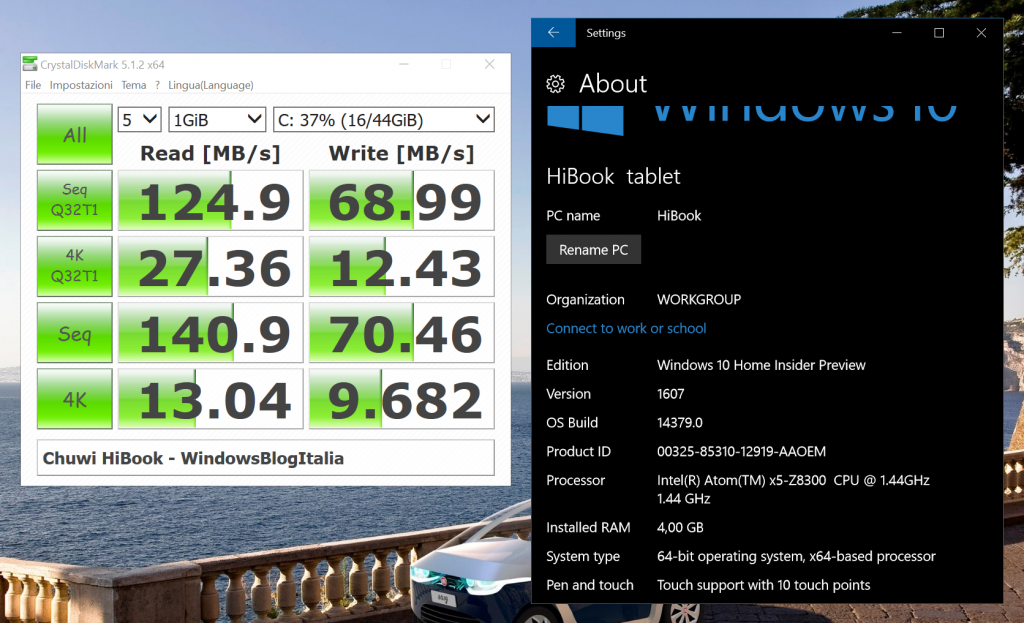Open the File menu in CrystalDiskMark
This screenshot has width=1024, height=623.
click(x=33, y=85)
